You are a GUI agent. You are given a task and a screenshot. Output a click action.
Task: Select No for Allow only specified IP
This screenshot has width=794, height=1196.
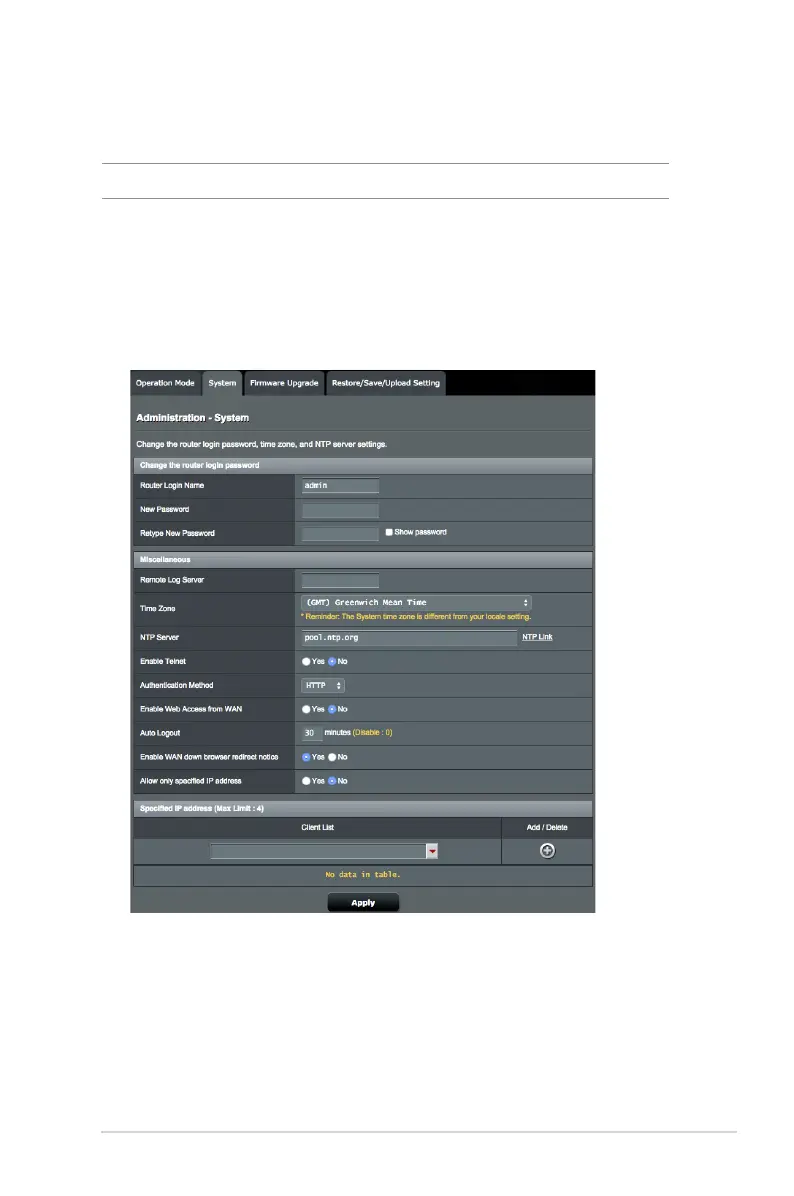(332, 781)
